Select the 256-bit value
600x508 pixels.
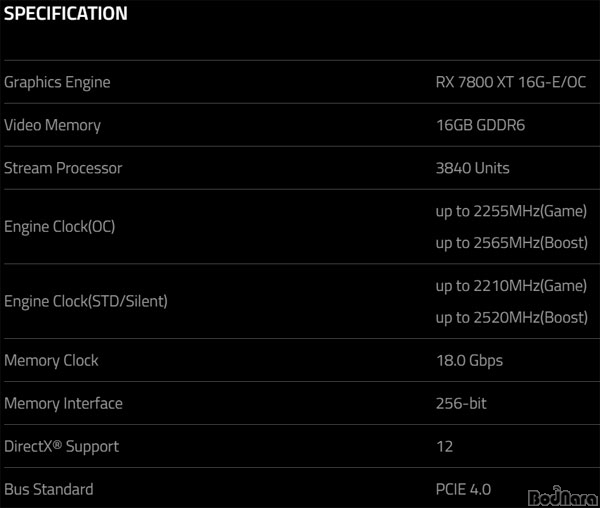[x=461, y=403]
